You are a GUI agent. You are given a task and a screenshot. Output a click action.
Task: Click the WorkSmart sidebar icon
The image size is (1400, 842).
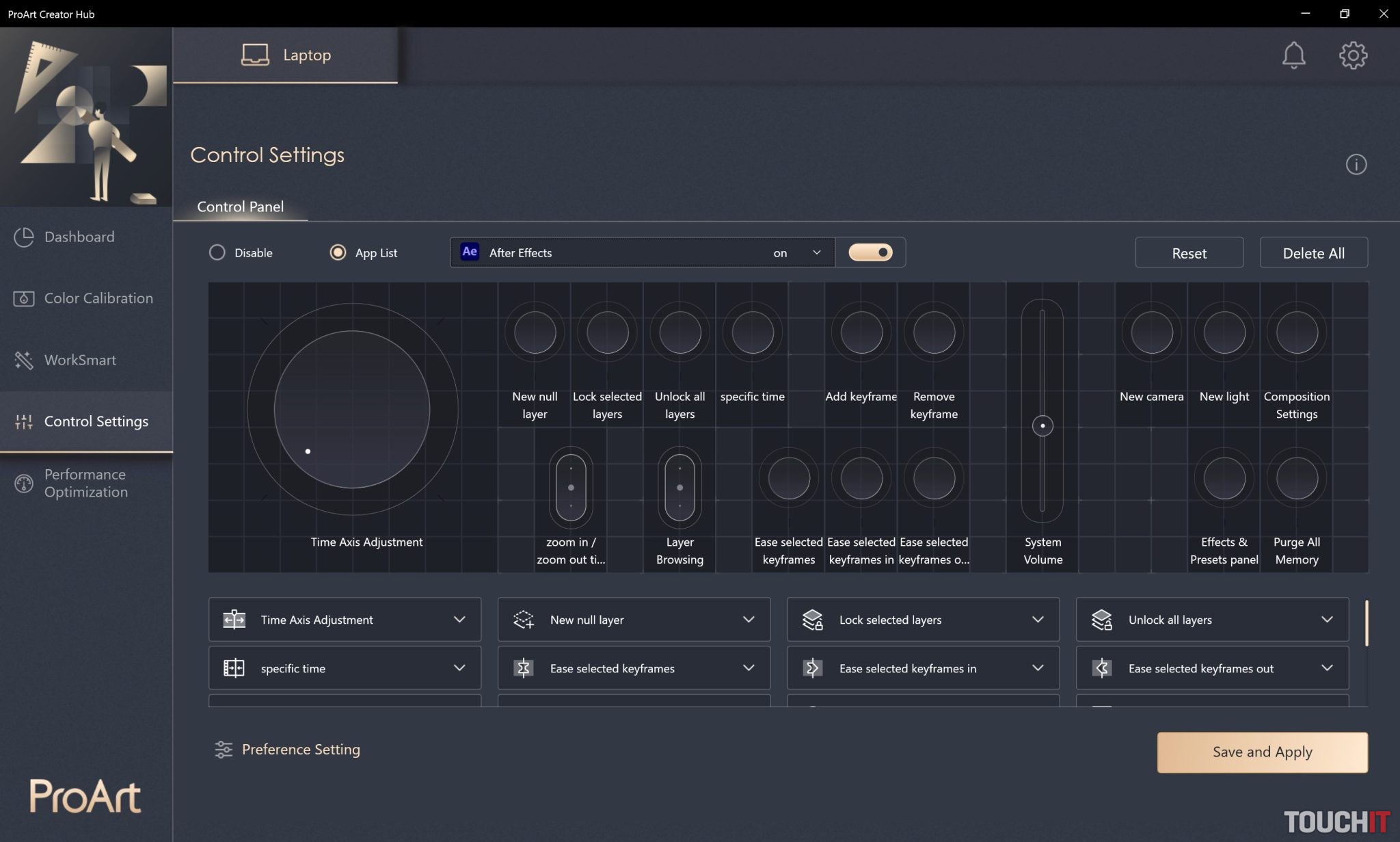tap(24, 360)
